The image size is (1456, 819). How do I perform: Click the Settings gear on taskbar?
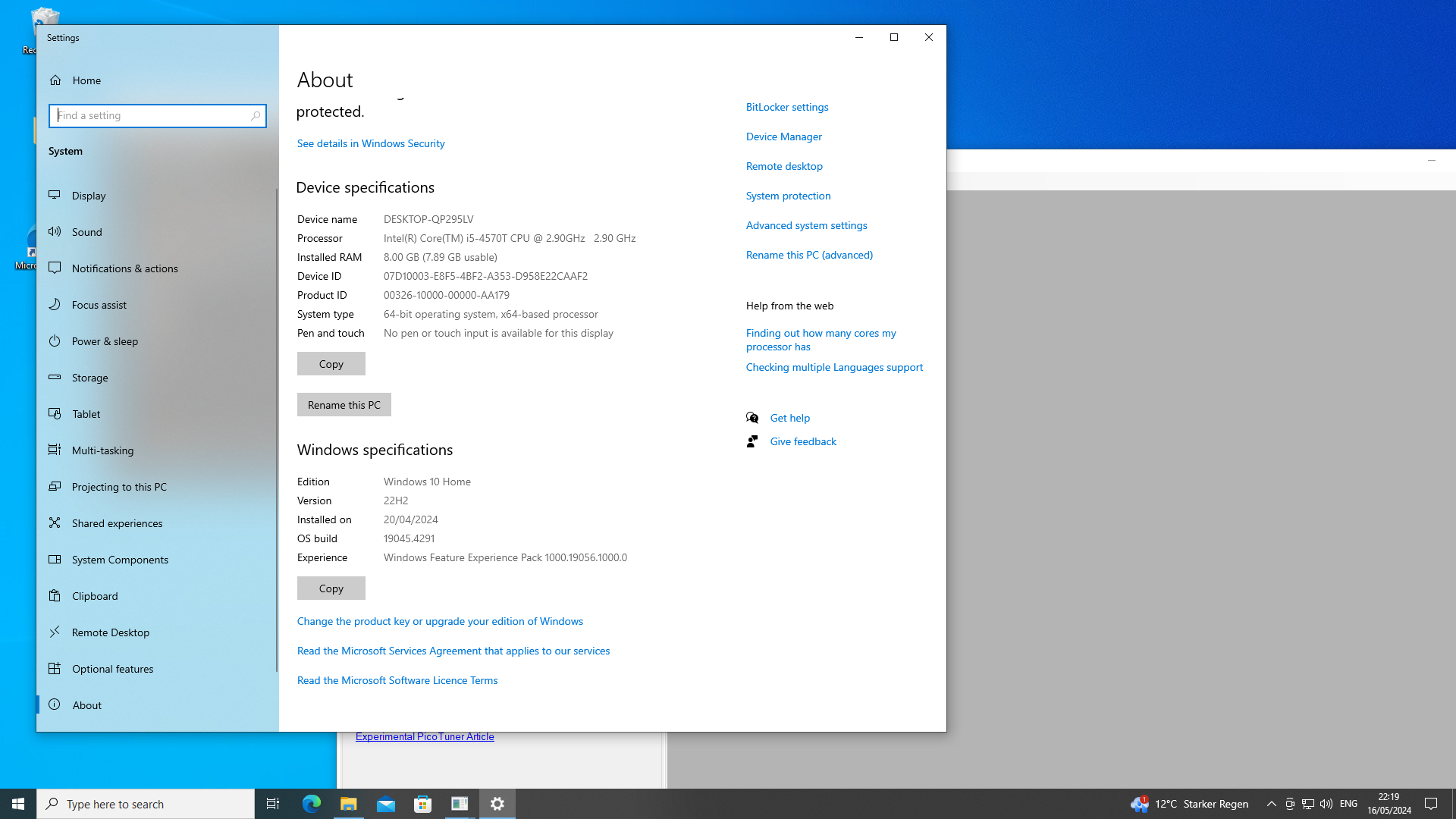pos(497,804)
